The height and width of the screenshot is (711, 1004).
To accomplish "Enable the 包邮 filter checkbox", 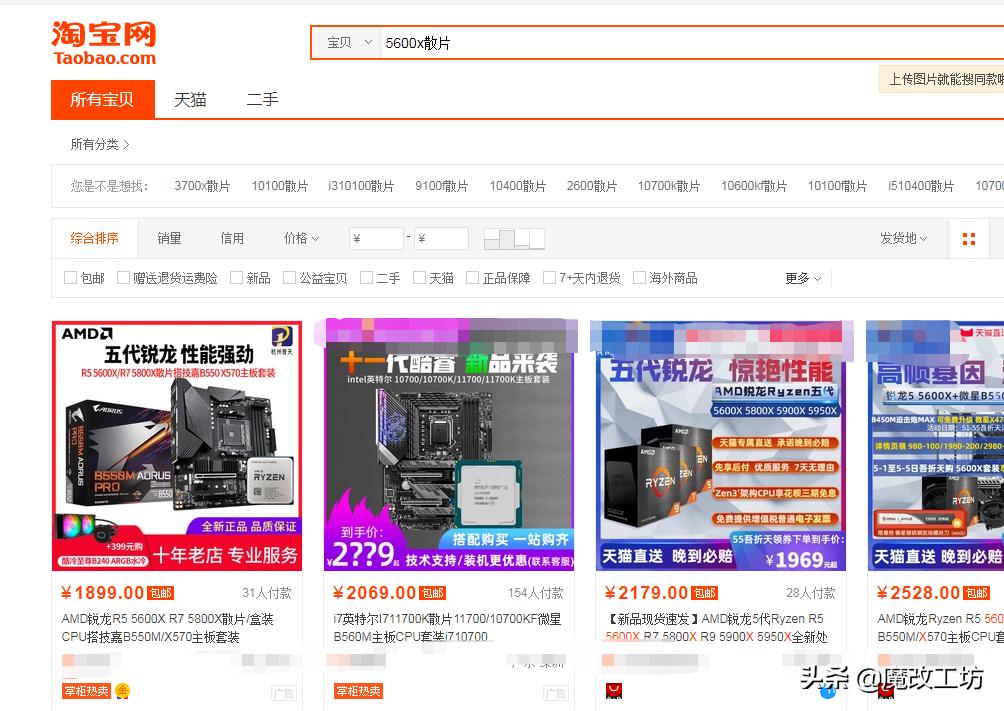I will 70,277.
